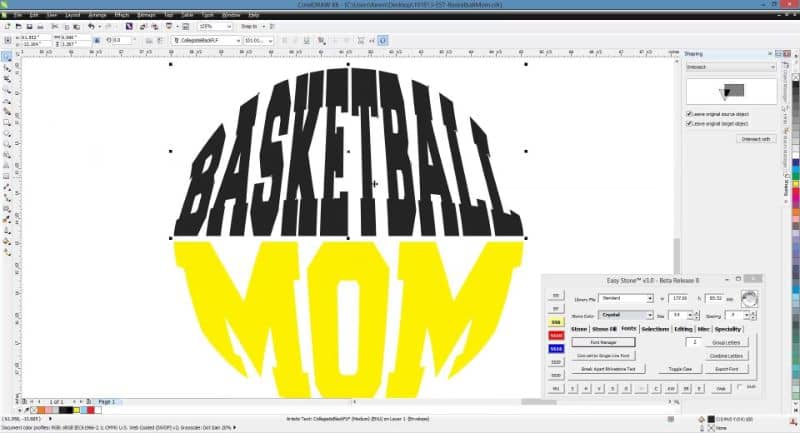Image resolution: width=800 pixels, height=433 pixels.
Task: Open the File menu
Action: pos(18,15)
